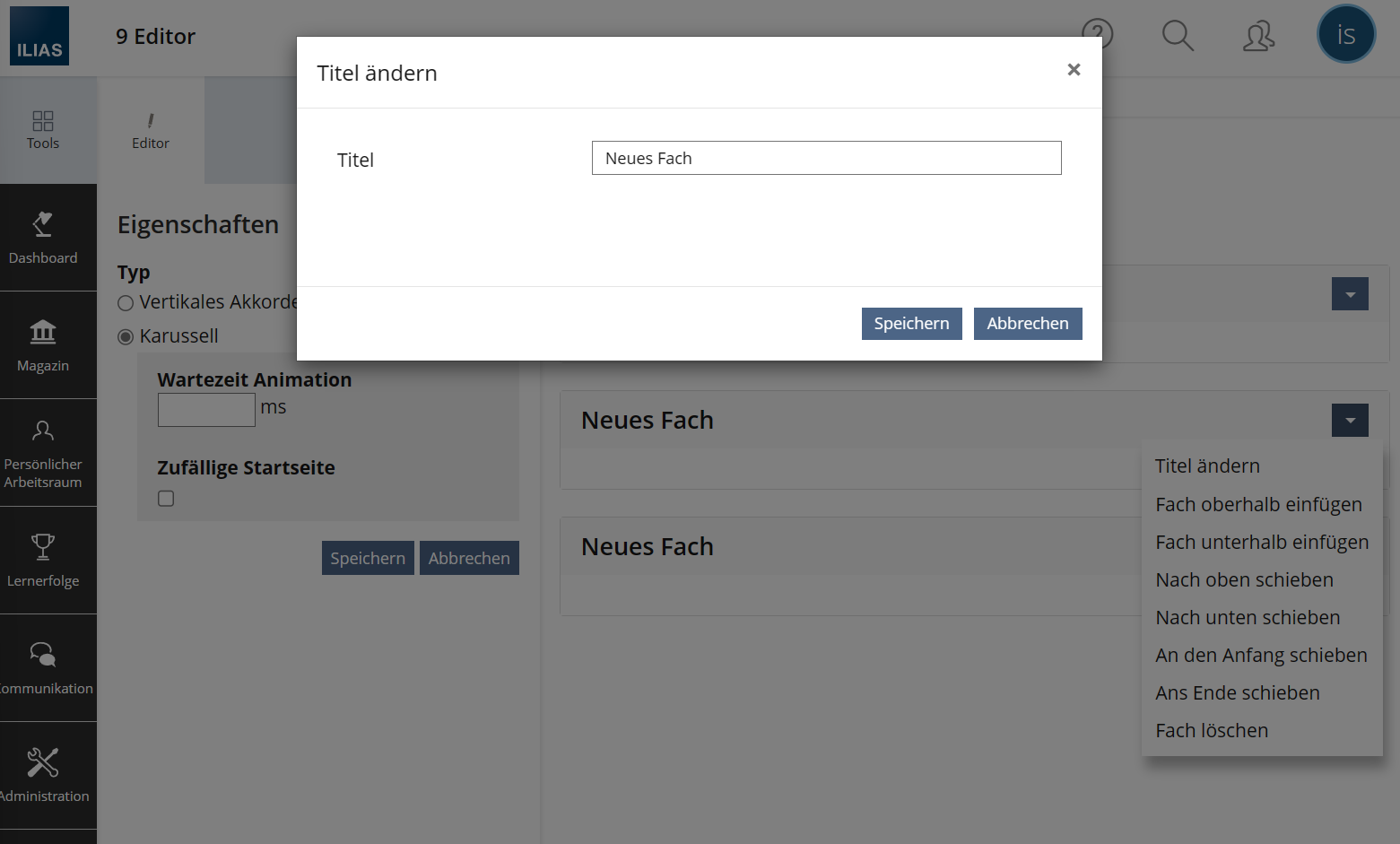Viewport: 1400px width, 844px height.
Task: Open the user avatar menu
Action: tap(1345, 35)
